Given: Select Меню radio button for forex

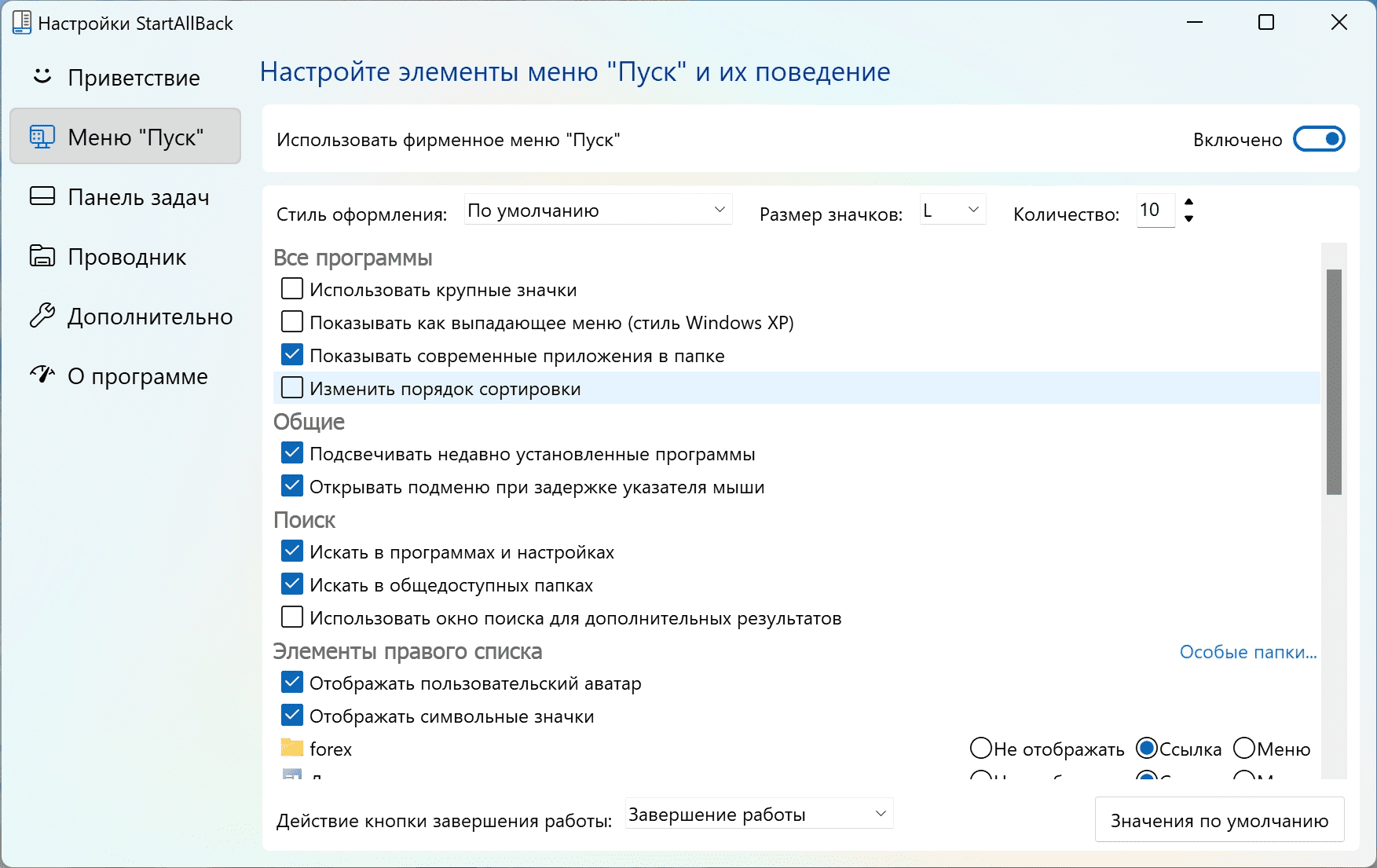Looking at the screenshot, I should click(x=1244, y=748).
